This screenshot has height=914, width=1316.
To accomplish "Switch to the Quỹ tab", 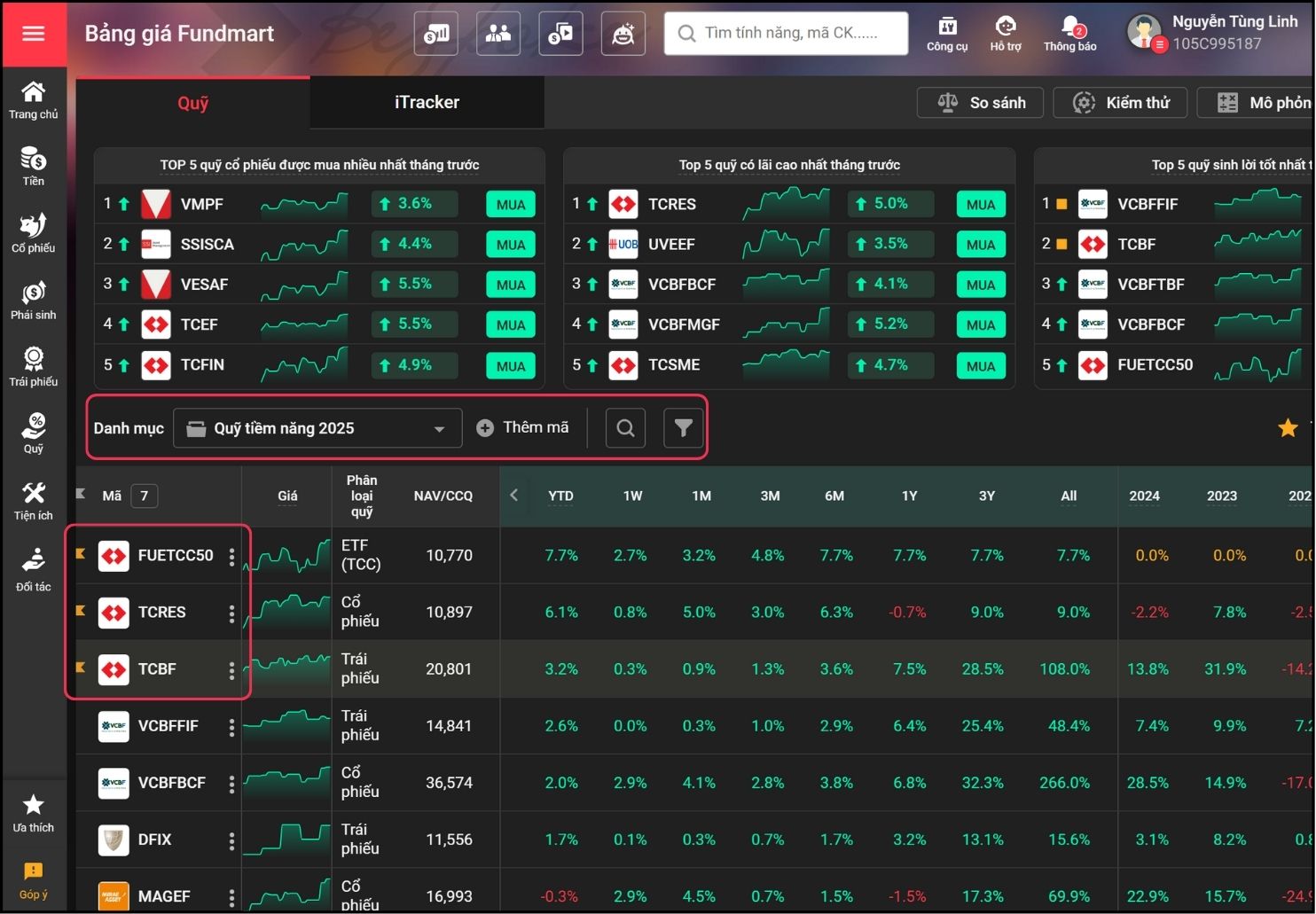I will point(193,103).
